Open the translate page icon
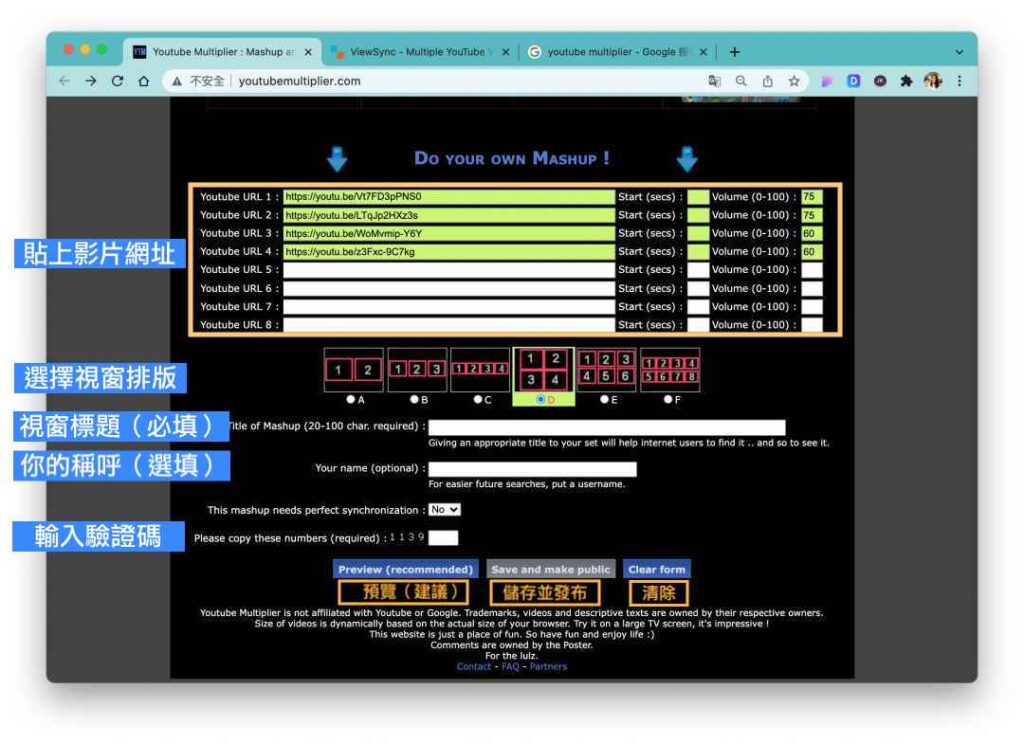 coord(714,81)
